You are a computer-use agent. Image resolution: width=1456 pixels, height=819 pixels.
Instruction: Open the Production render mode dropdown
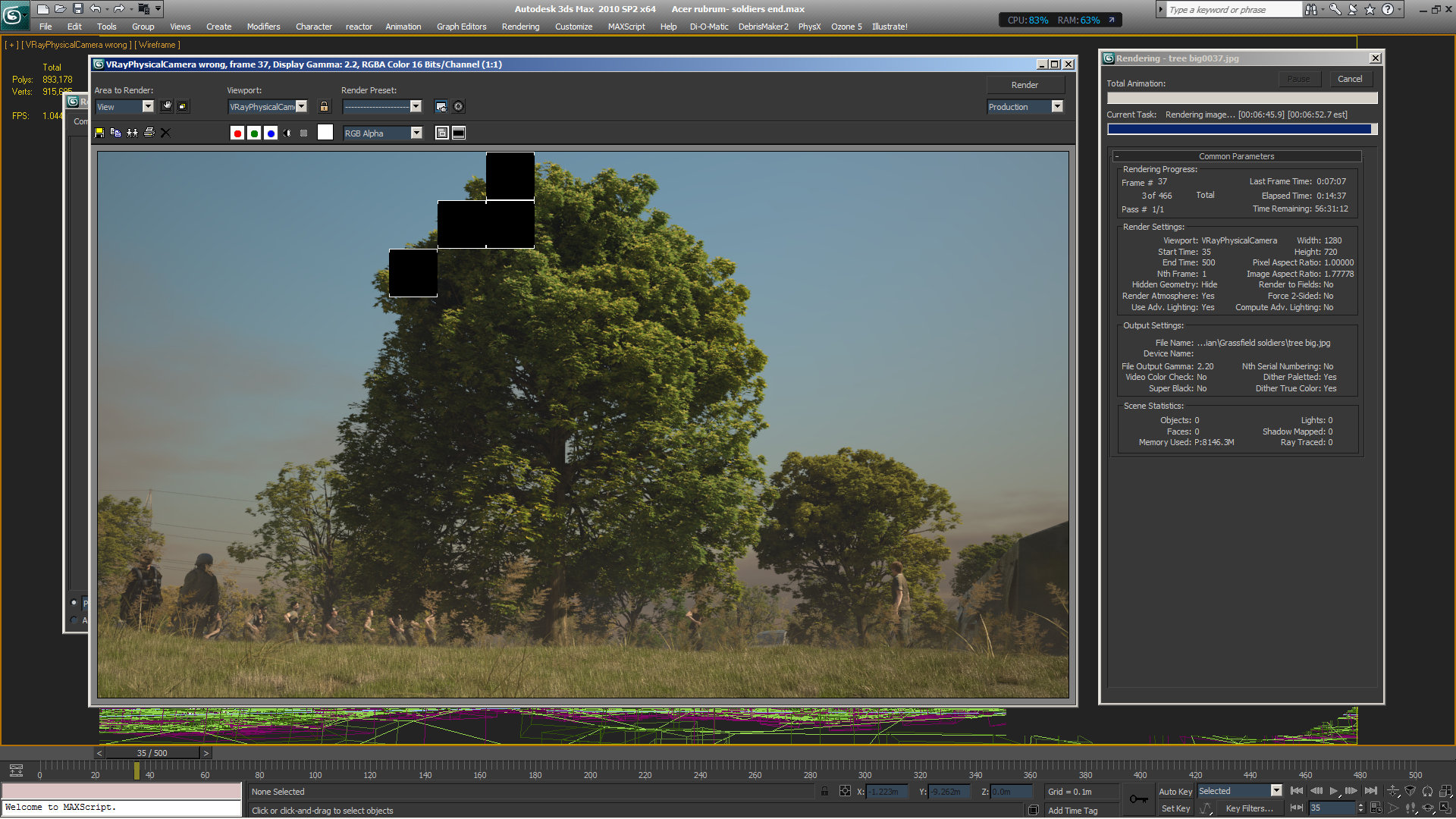[x=1057, y=107]
